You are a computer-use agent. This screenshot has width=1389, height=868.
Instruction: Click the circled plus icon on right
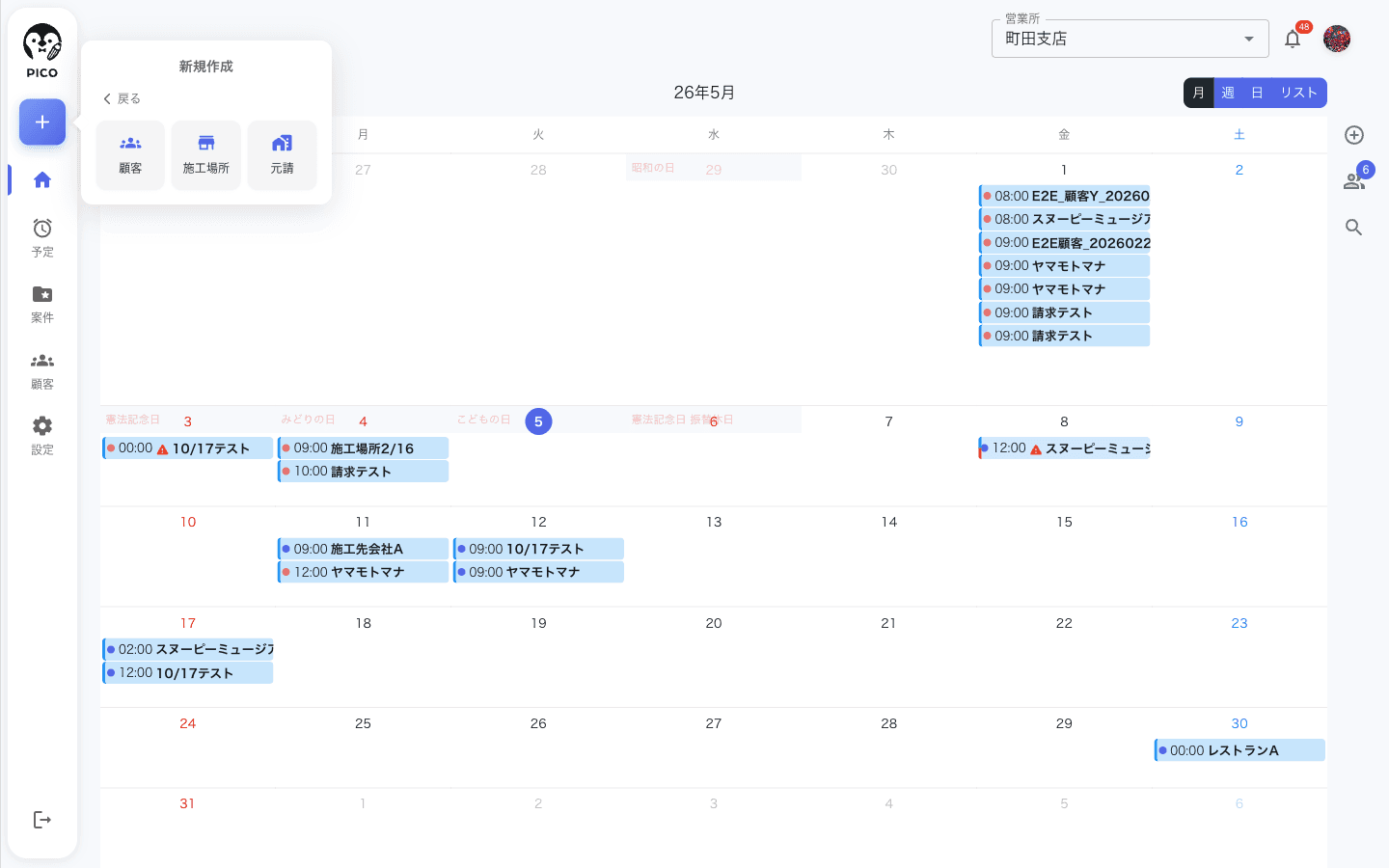click(x=1354, y=135)
